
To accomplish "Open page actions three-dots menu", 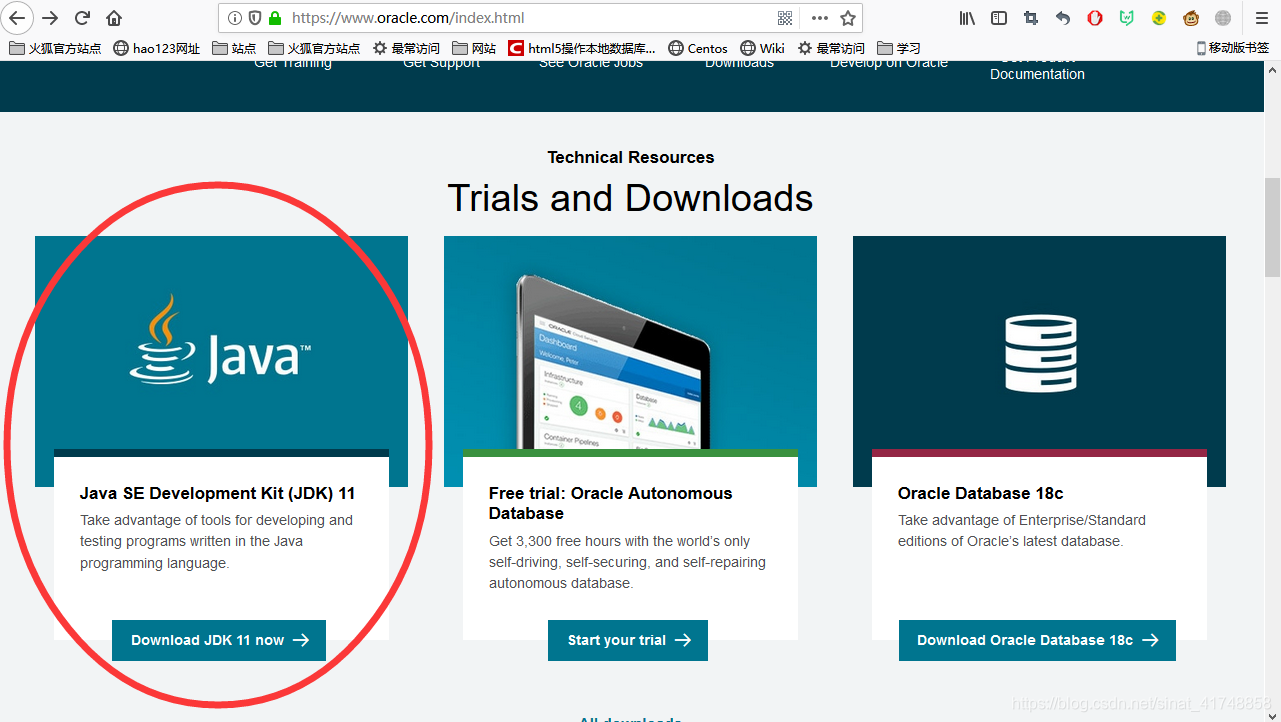I will pyautogui.click(x=820, y=18).
